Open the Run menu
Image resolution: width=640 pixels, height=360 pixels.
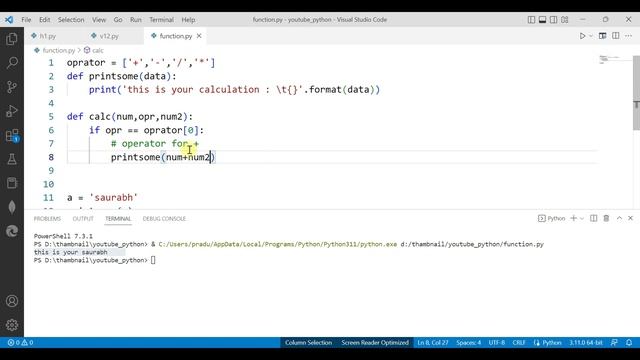136,20
